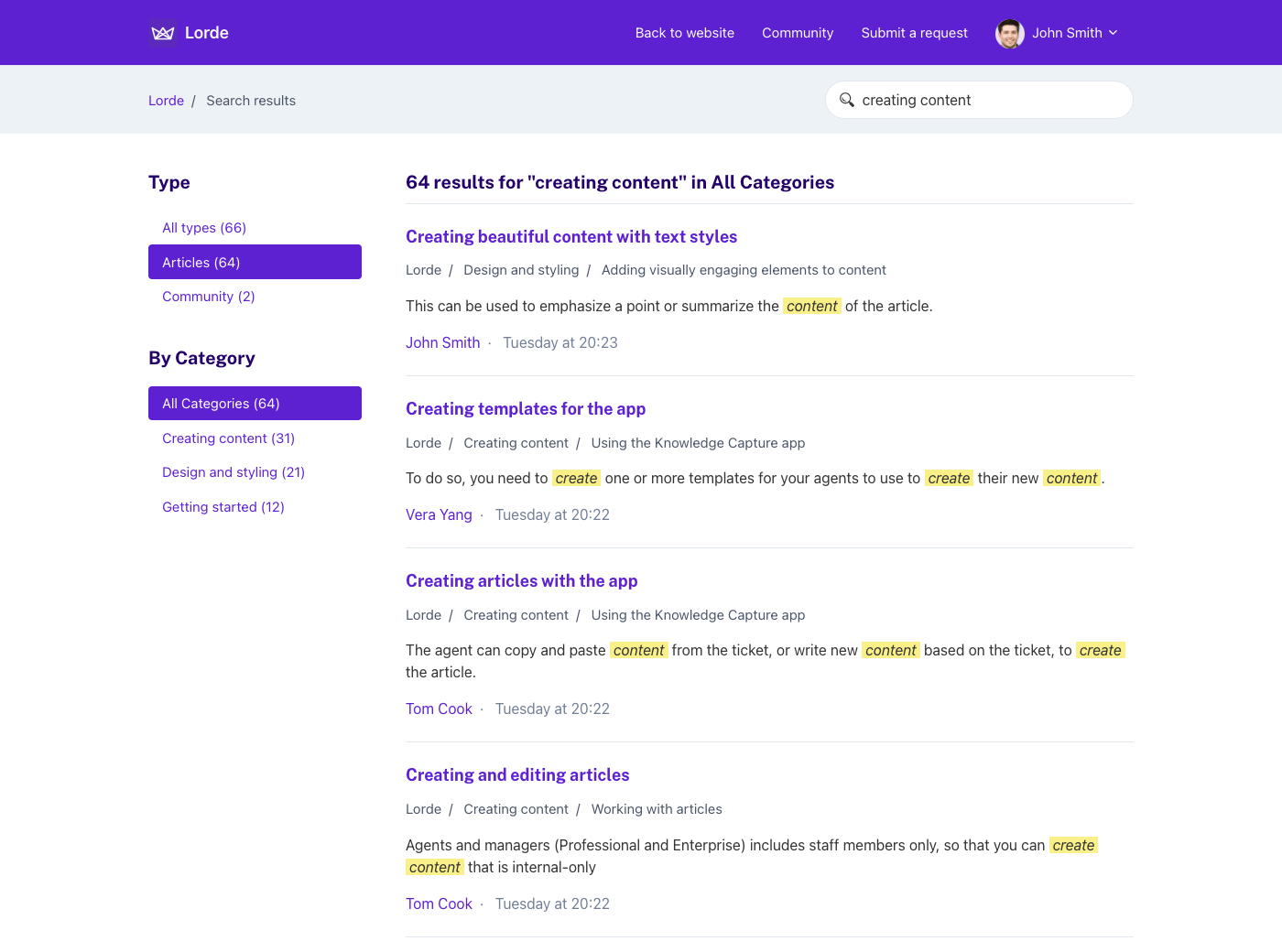1282x952 pixels.
Task: Click the snippet mentioning Professional and Enterprise
Action: 751,856
